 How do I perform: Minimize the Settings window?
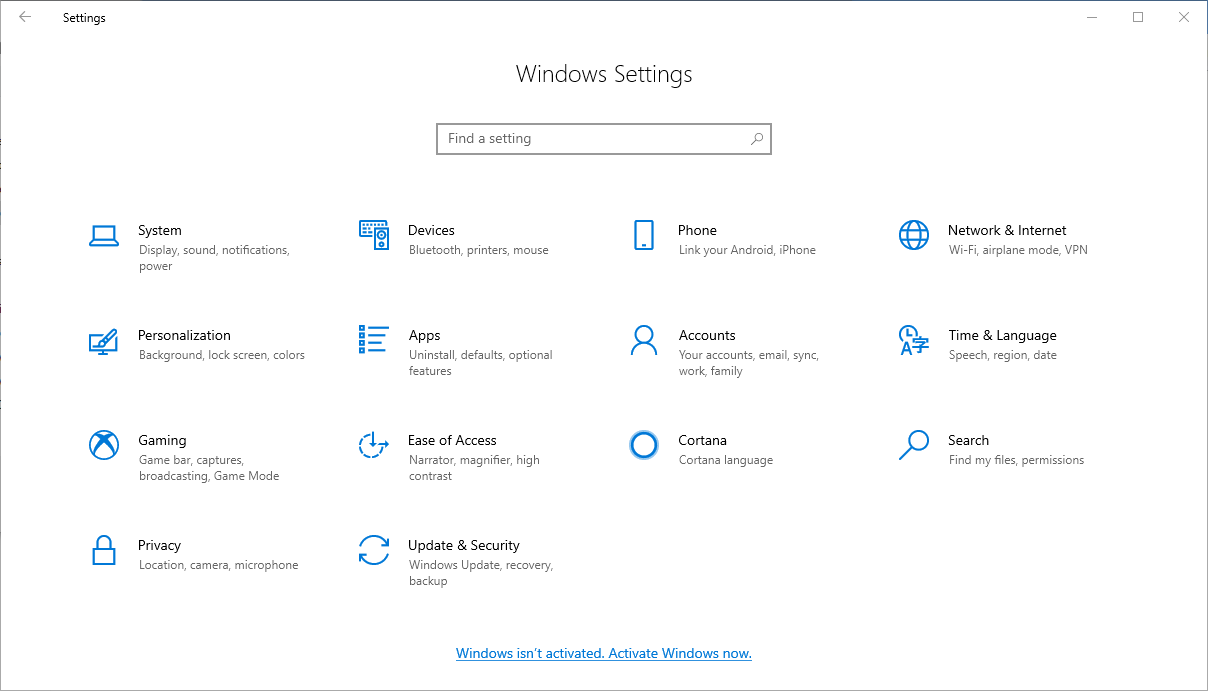[1092, 17]
